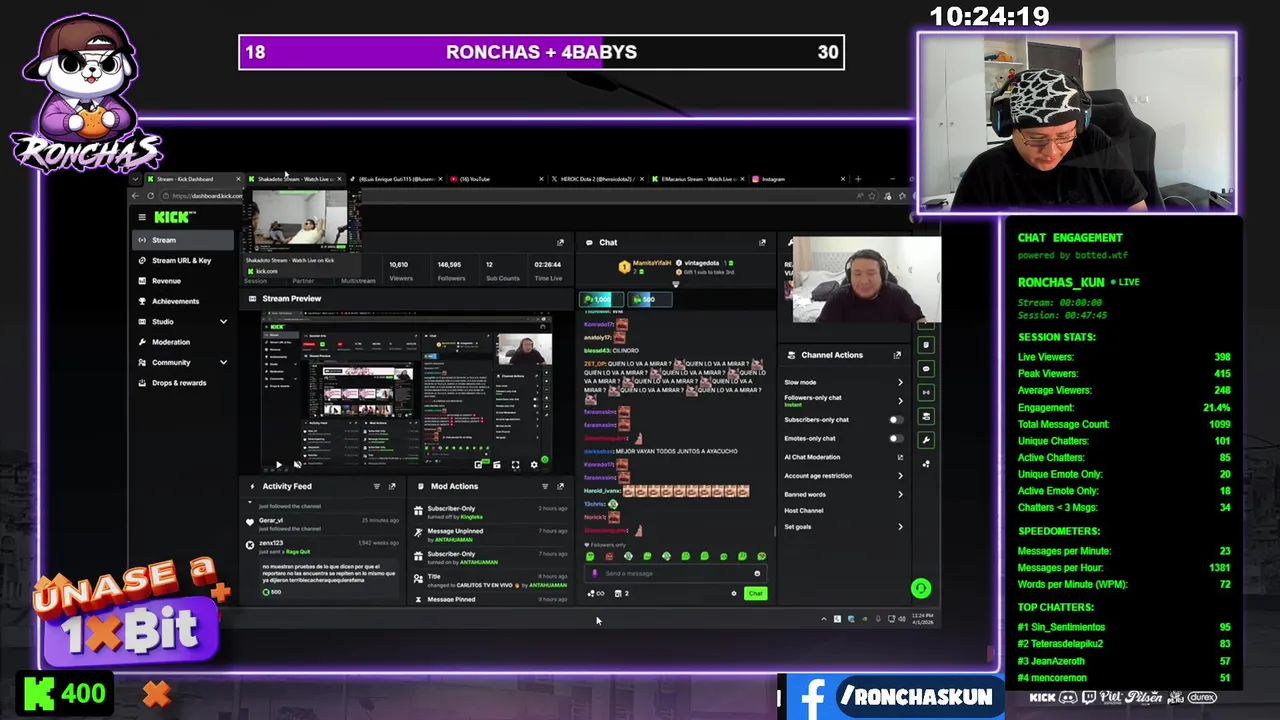Click the Stream Preview video thumbnail
This screenshot has width=1280, height=720.
[x=407, y=390]
